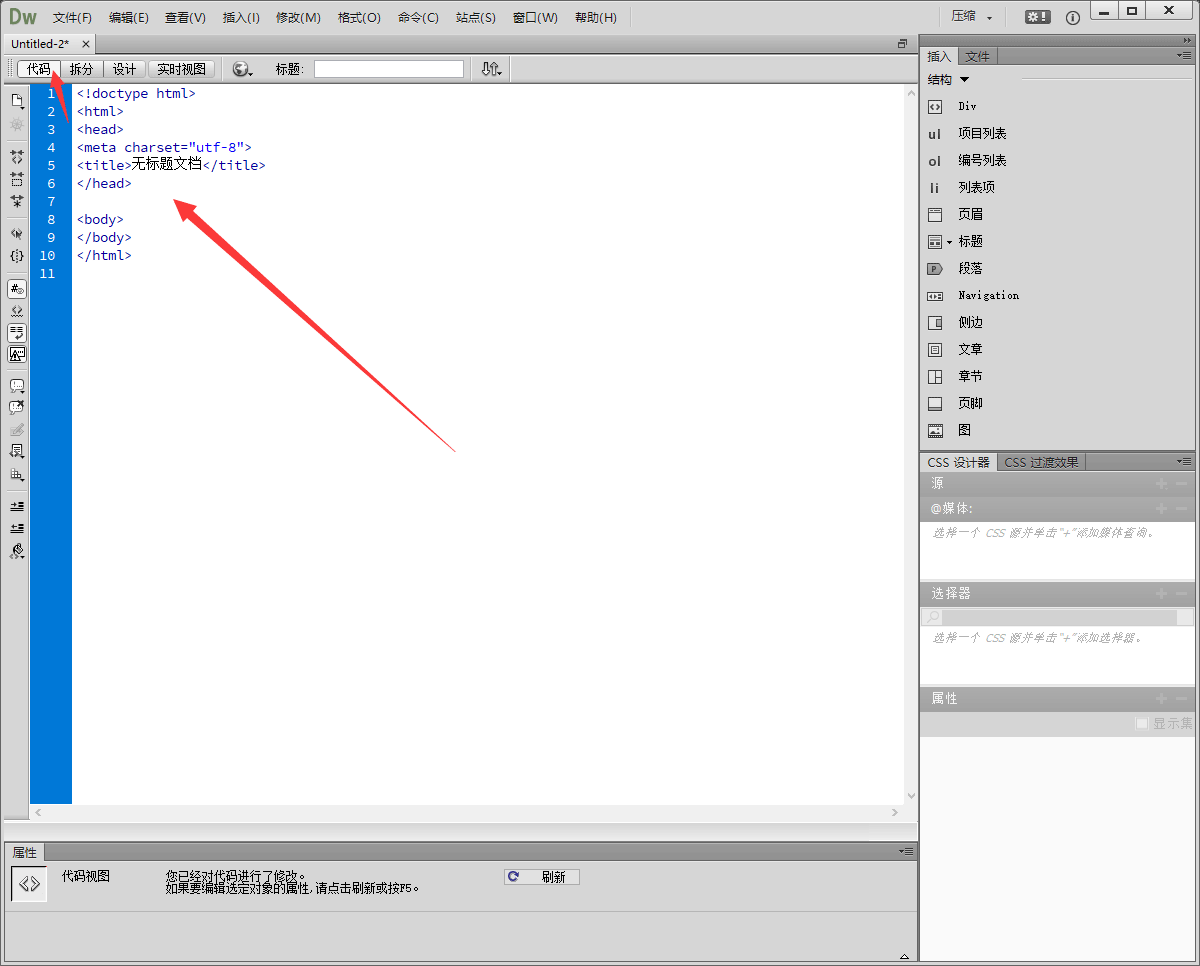Click the Indent Code icon

[x=17, y=506]
